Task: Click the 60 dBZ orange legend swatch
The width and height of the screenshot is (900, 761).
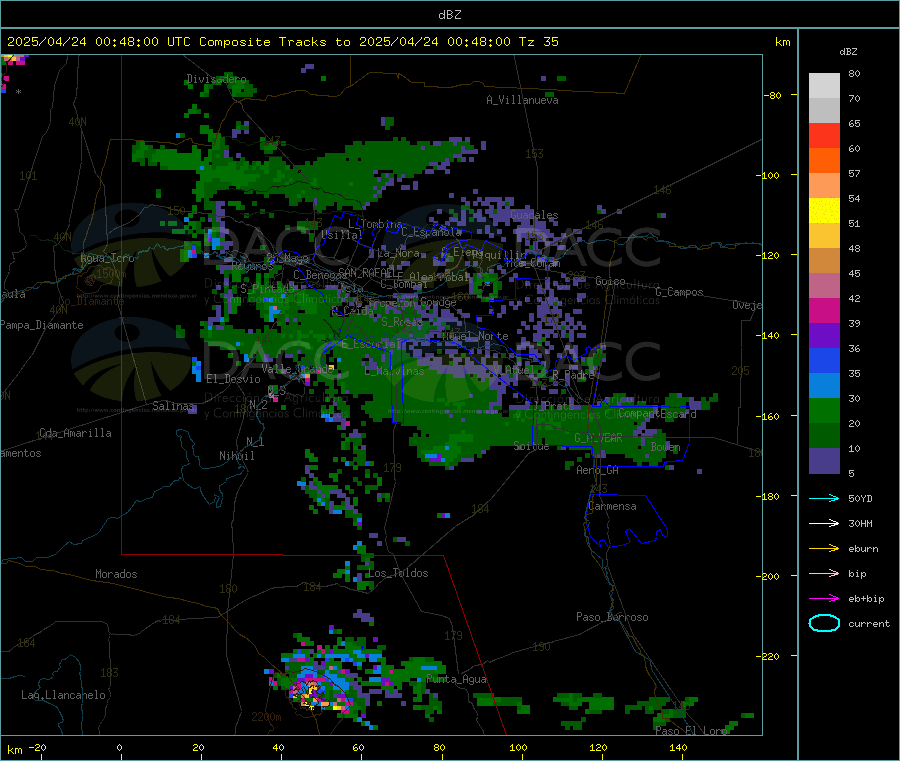Action: 824,161
